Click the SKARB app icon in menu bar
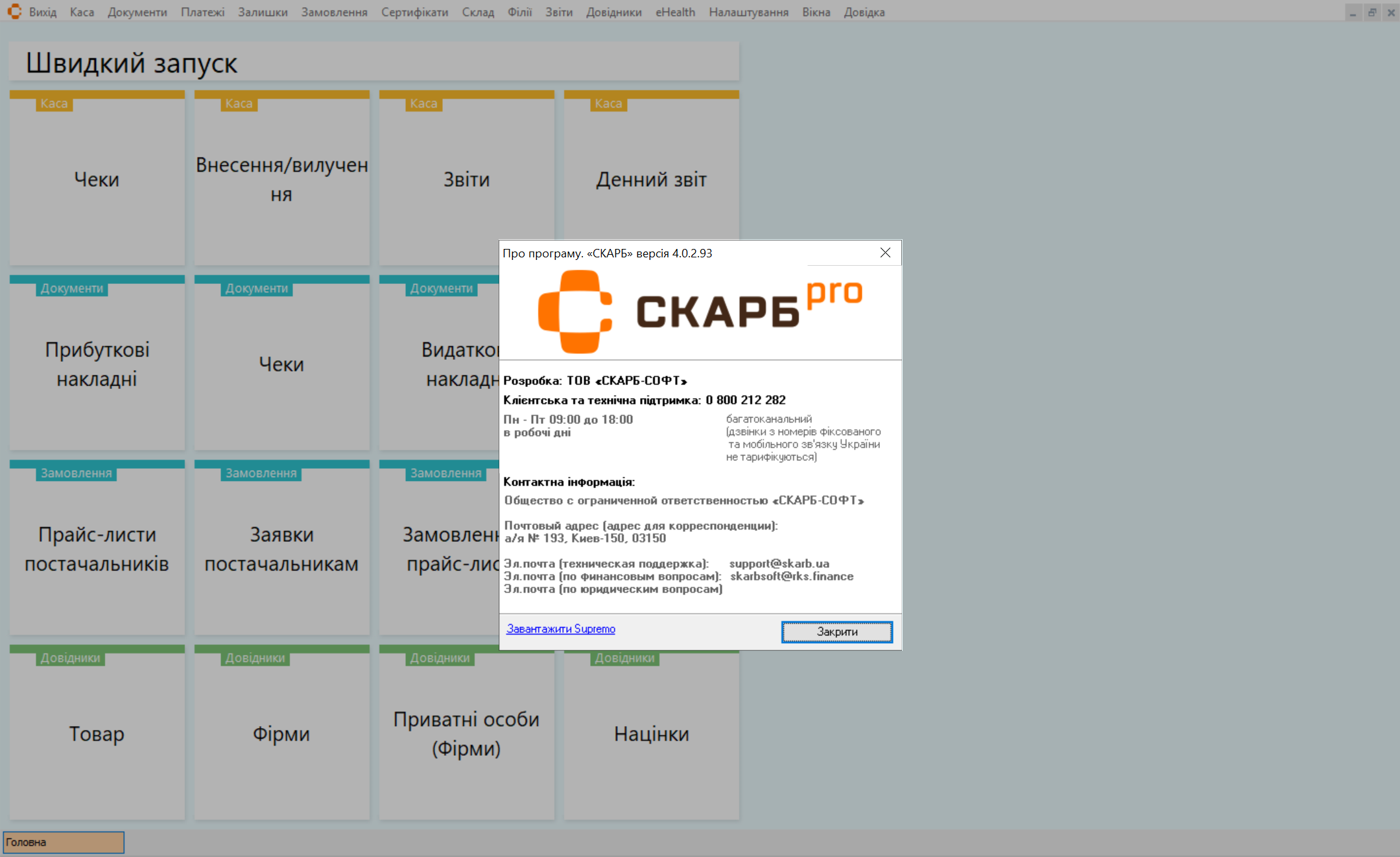Screen dimensions: 1400x857 [x=14, y=12]
